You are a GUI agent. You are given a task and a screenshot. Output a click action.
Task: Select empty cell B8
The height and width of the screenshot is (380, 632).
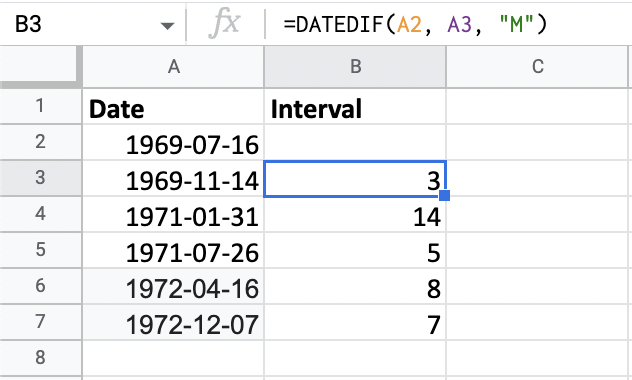[x=355, y=358]
